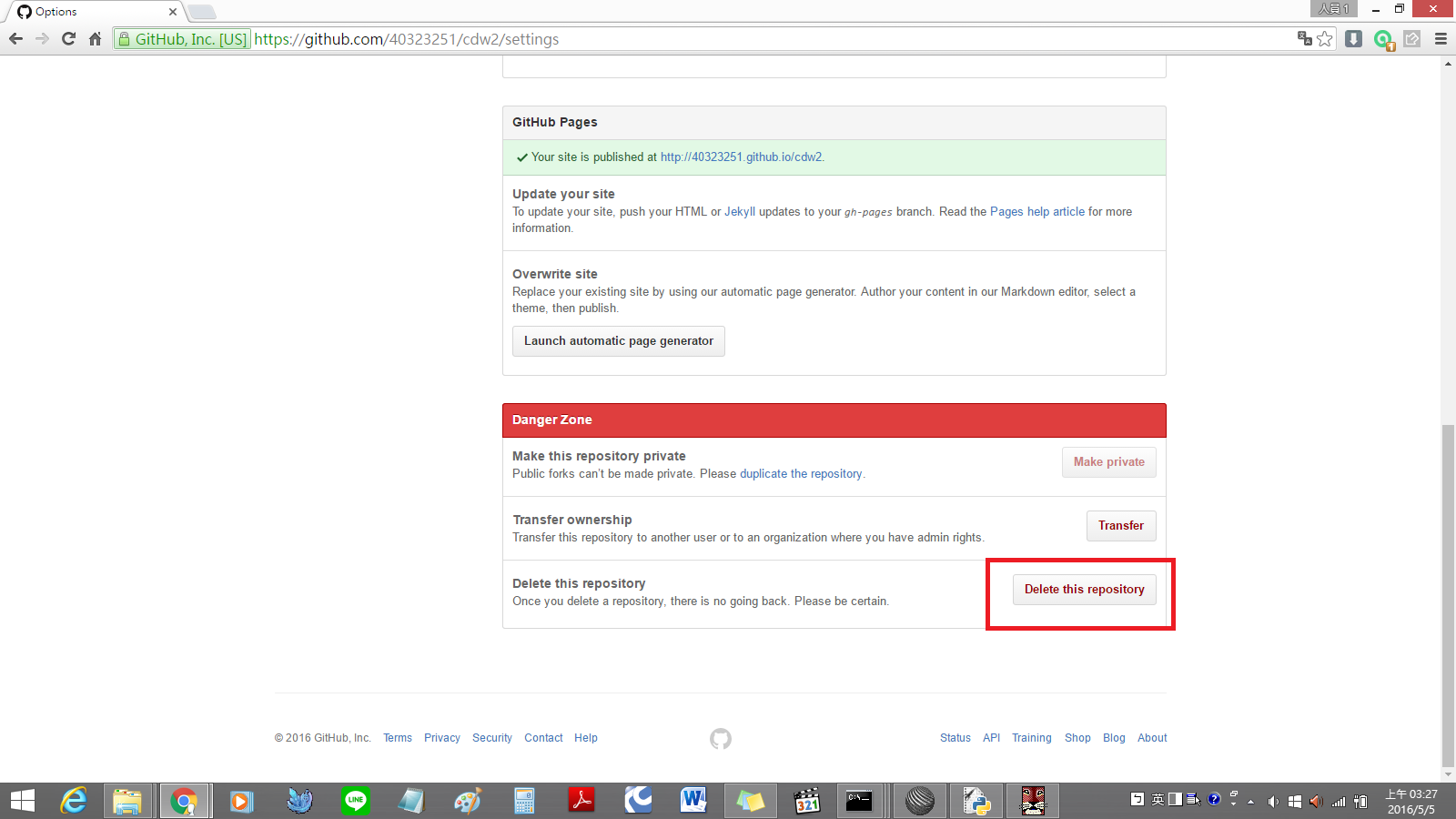
Task: Open the download-arrow extension icon
Action: [1354, 38]
